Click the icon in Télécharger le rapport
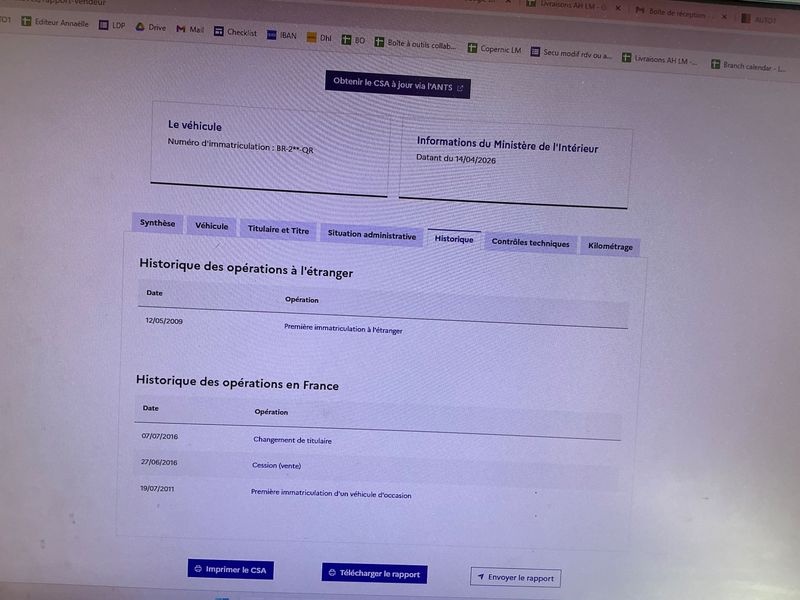Image resolution: width=800 pixels, height=600 pixels. [x=332, y=572]
